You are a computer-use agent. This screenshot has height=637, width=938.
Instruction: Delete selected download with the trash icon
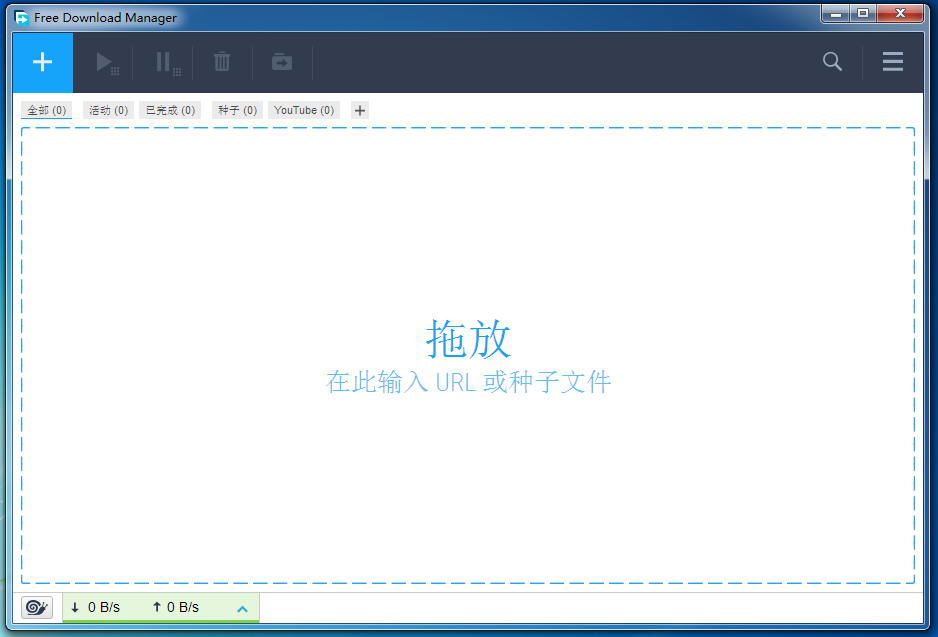click(222, 62)
